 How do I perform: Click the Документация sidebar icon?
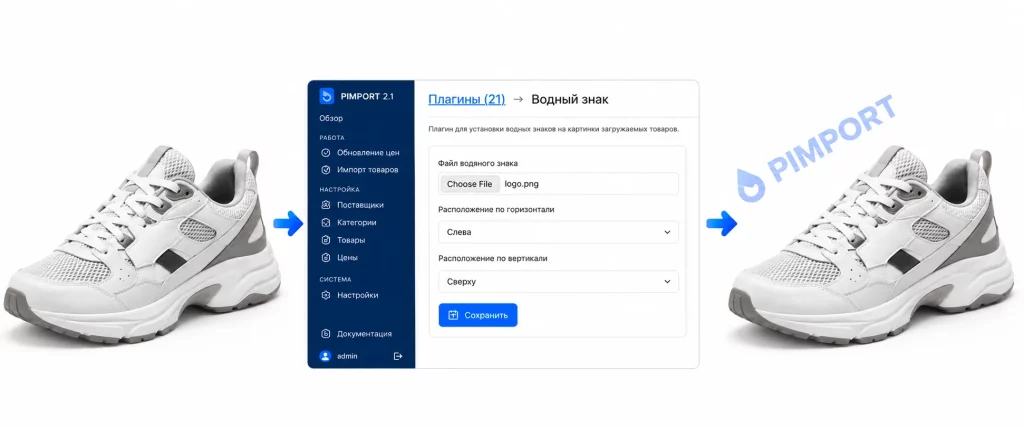327,334
